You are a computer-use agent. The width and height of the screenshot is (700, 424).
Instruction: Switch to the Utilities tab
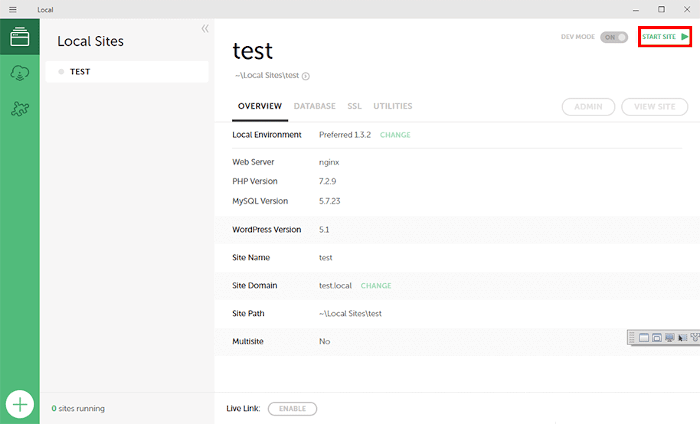(x=393, y=106)
